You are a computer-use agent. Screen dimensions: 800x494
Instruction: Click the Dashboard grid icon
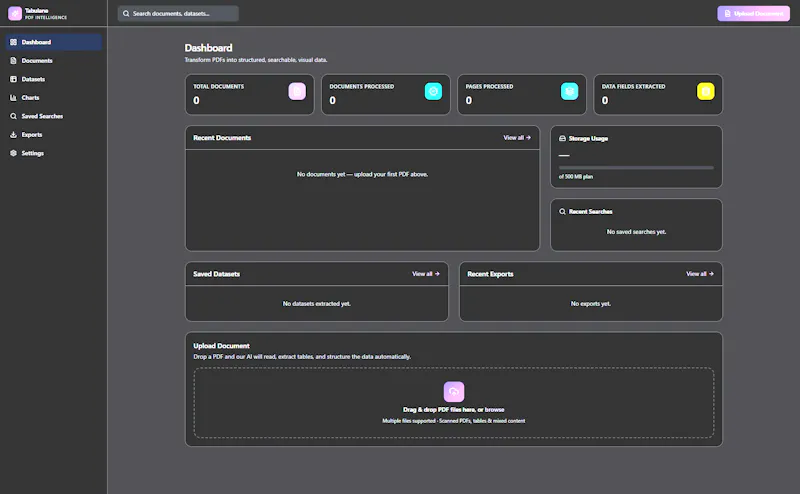[x=13, y=42]
